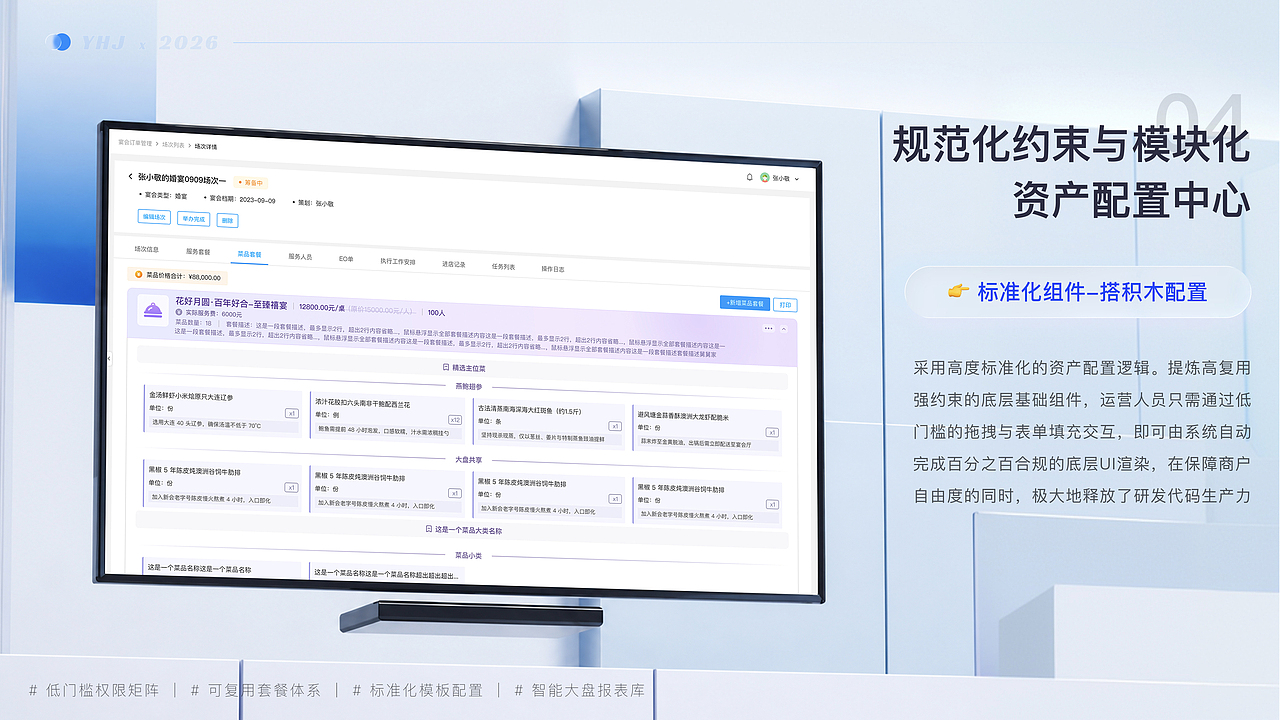Viewport: 1280px width, 720px height.
Task: Click the 菜品小类 subcategory heading
Action: tap(468, 554)
